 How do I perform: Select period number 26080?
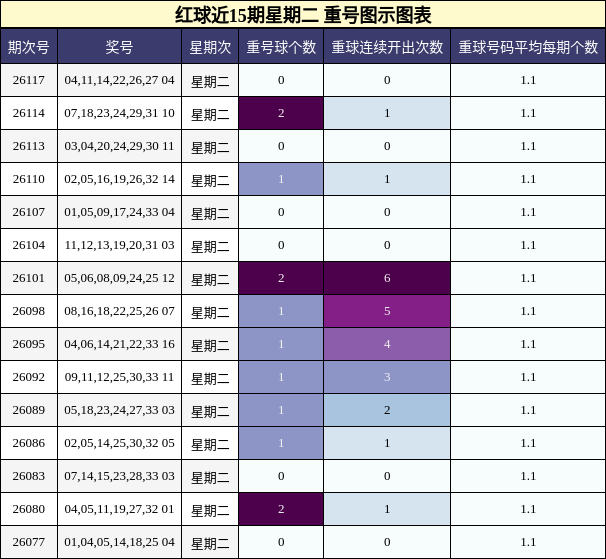point(29,509)
